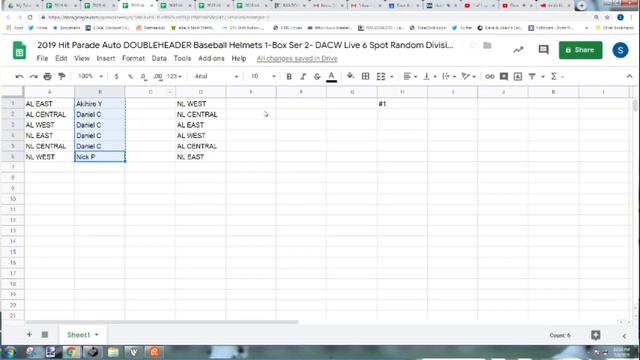Click the Insert comment icon
The image size is (640, 360).
(504, 76)
